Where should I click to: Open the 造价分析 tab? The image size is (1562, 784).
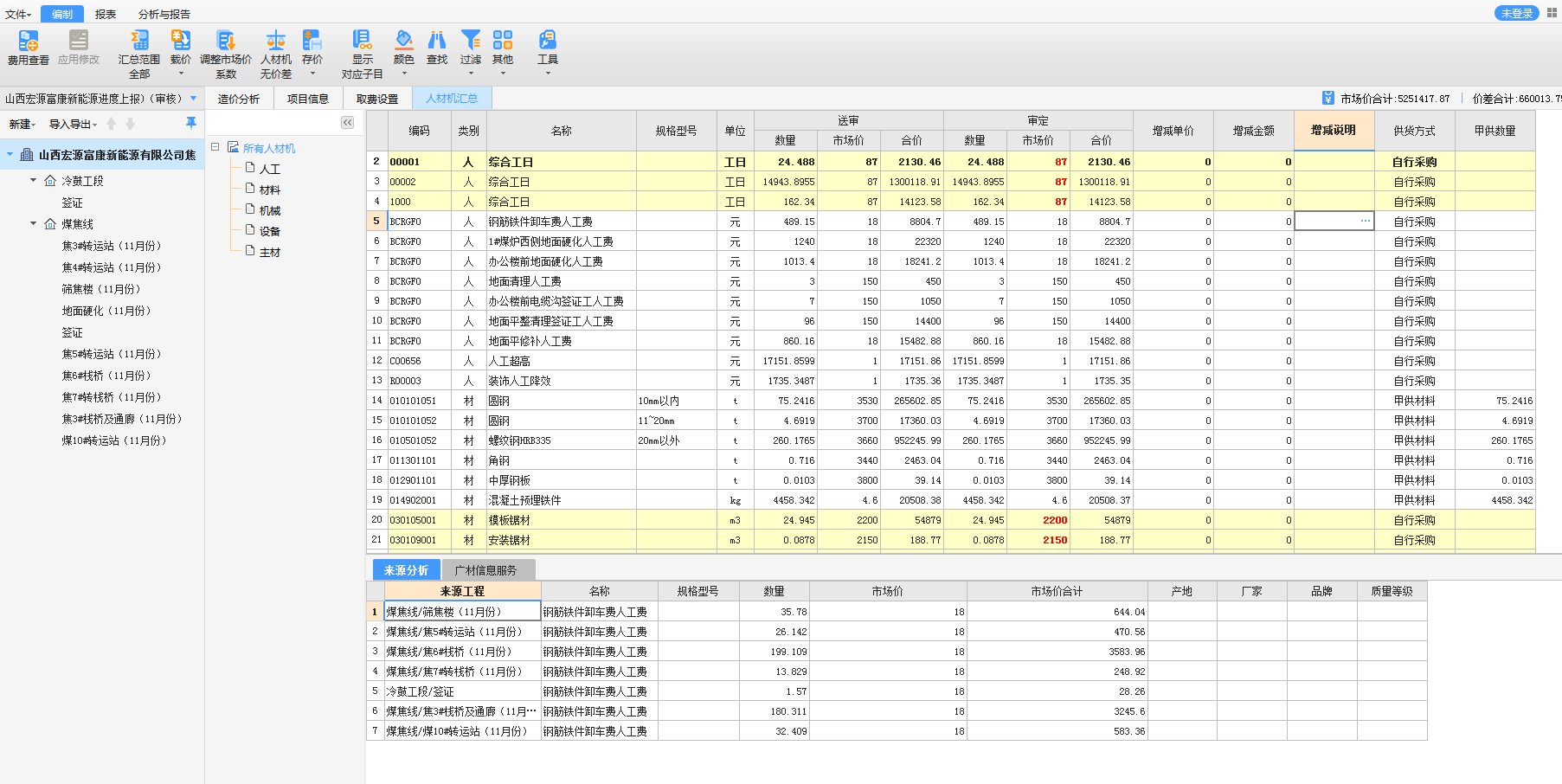pos(239,99)
